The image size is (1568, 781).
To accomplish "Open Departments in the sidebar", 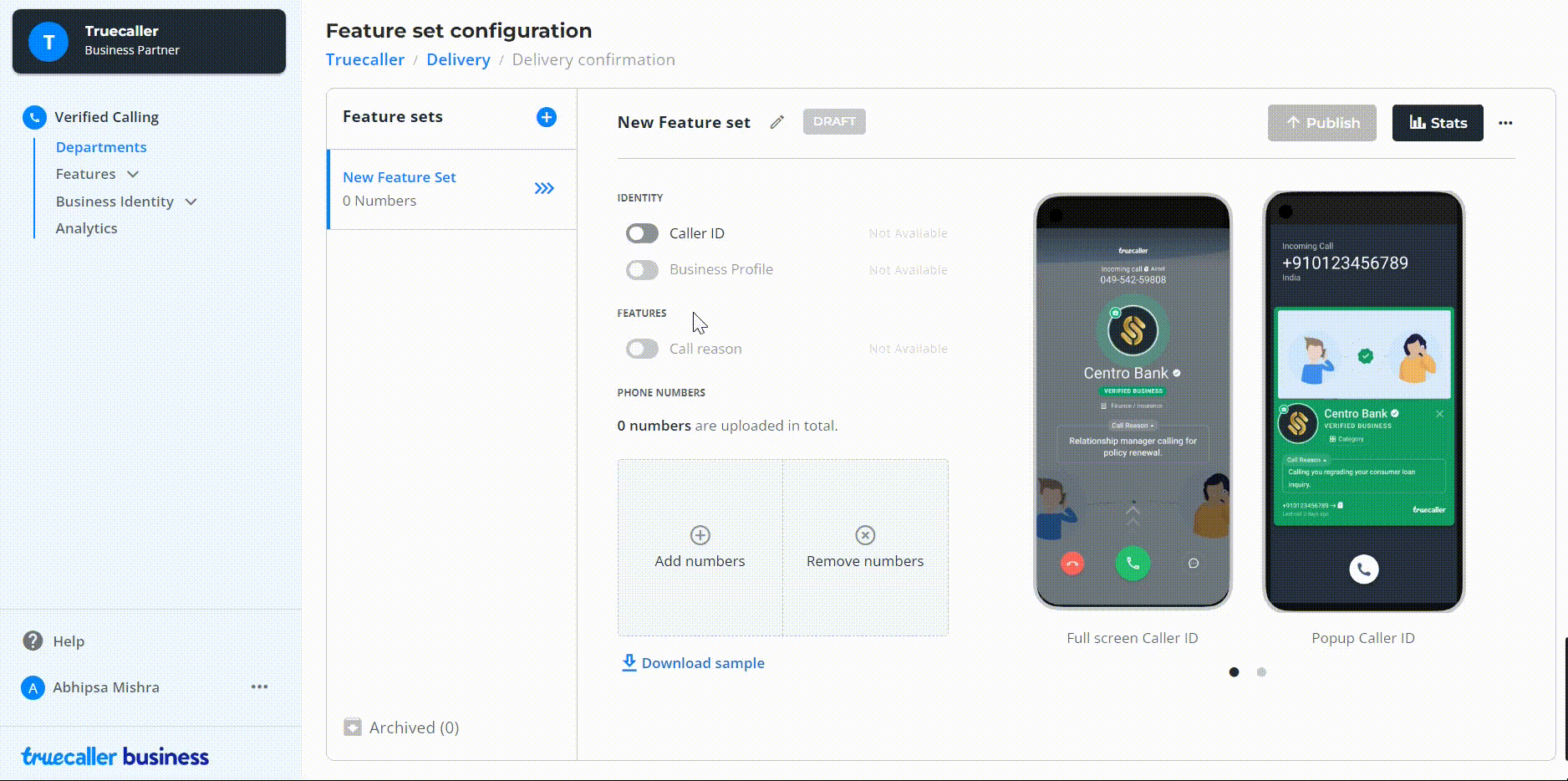I will tap(101, 147).
